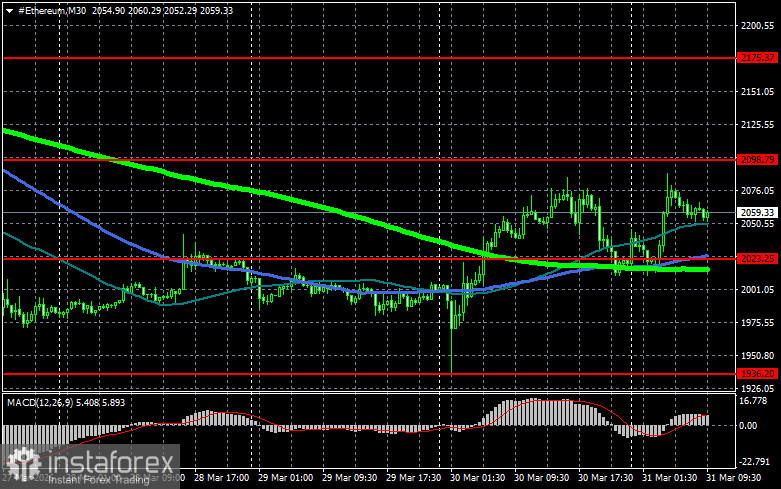Select the 29 Mar 09:30 time label
This screenshot has height=489, width=781.
point(350,478)
